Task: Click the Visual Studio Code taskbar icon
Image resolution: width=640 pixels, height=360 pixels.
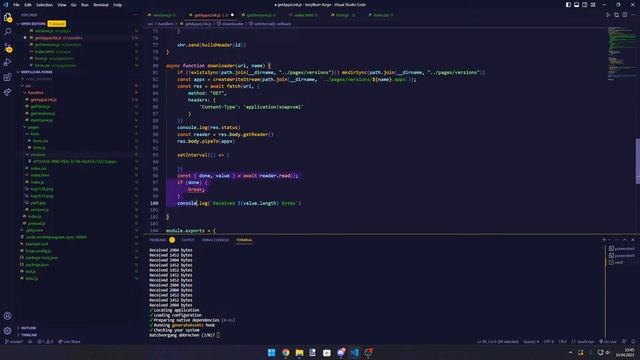Action: click(354, 353)
